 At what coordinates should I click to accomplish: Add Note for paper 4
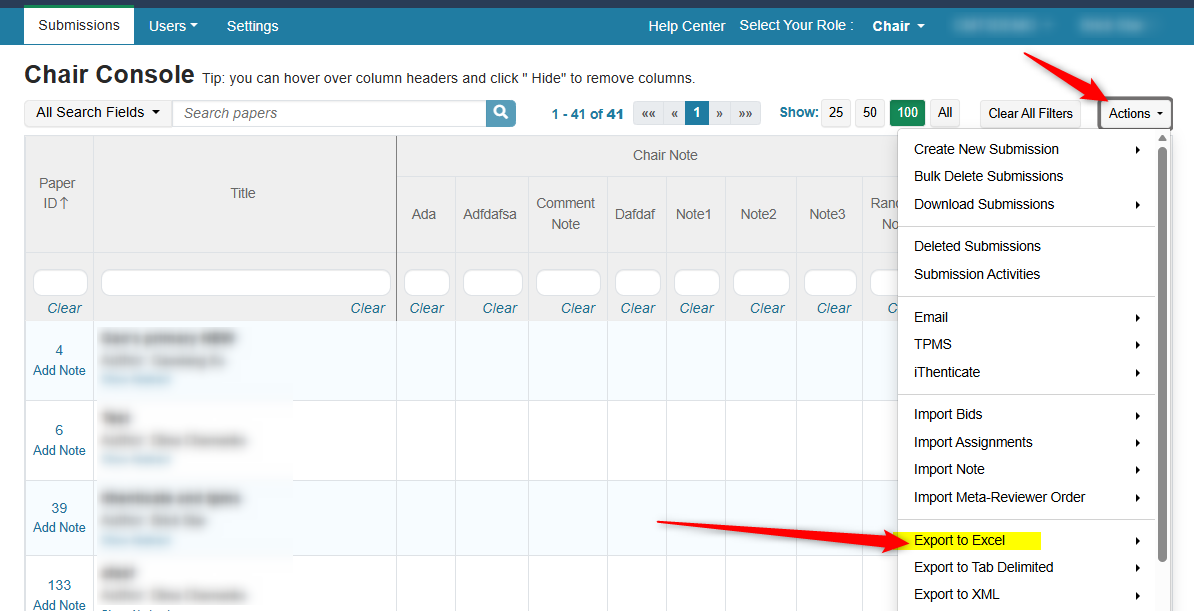pos(59,370)
